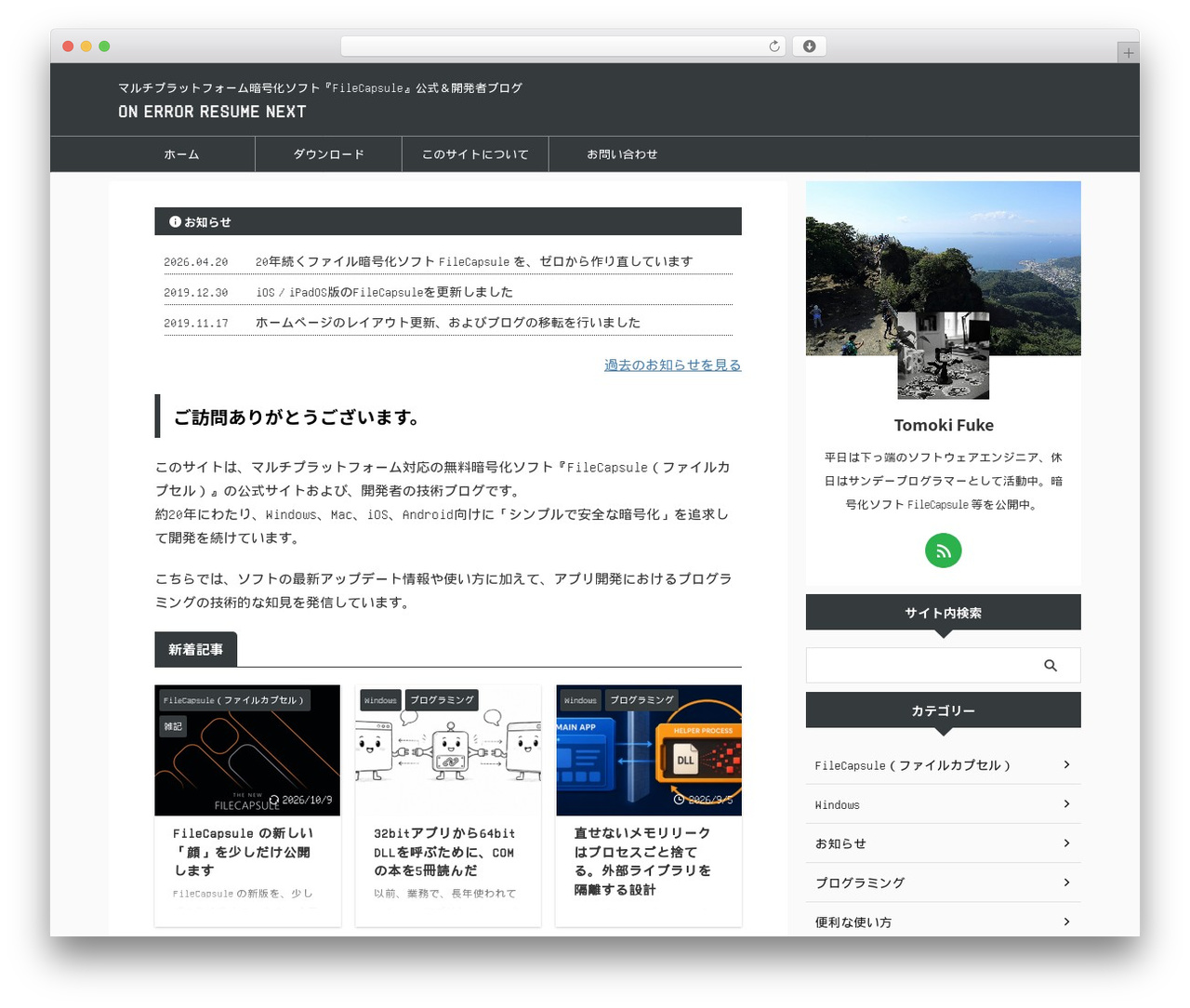Click the ご訪問ありがとうございます。 heading
This screenshot has height=1008, width=1190.
[297, 418]
